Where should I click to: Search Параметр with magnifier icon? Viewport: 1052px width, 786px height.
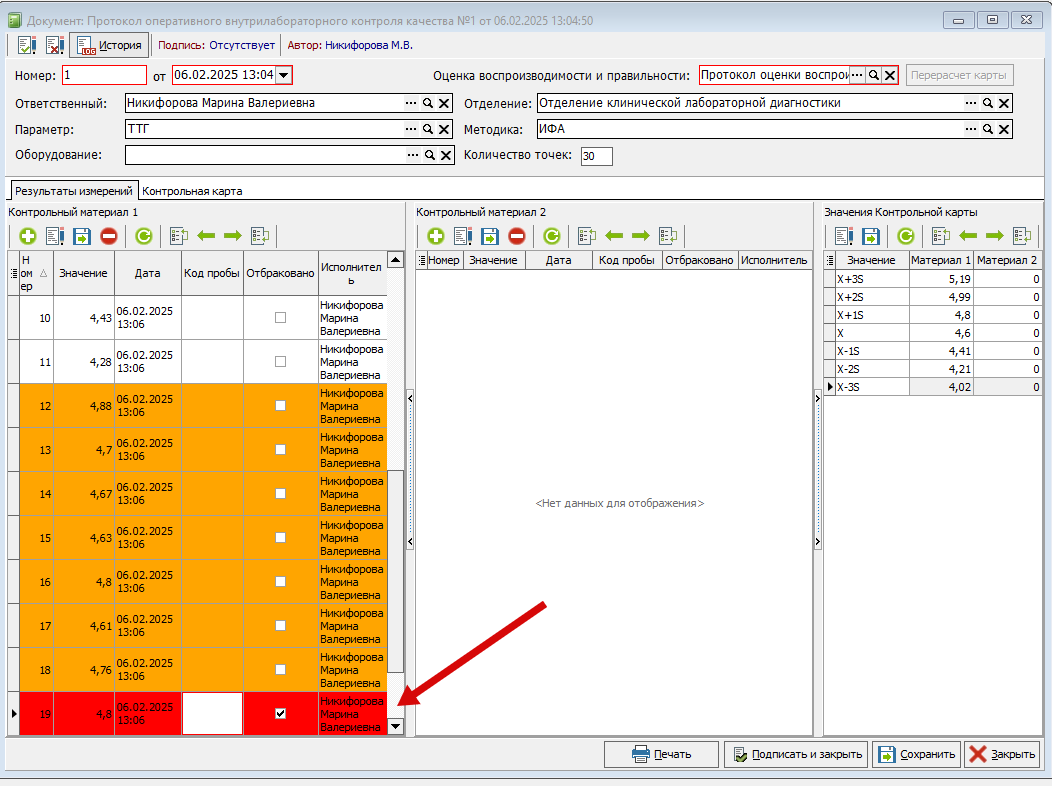pos(428,129)
